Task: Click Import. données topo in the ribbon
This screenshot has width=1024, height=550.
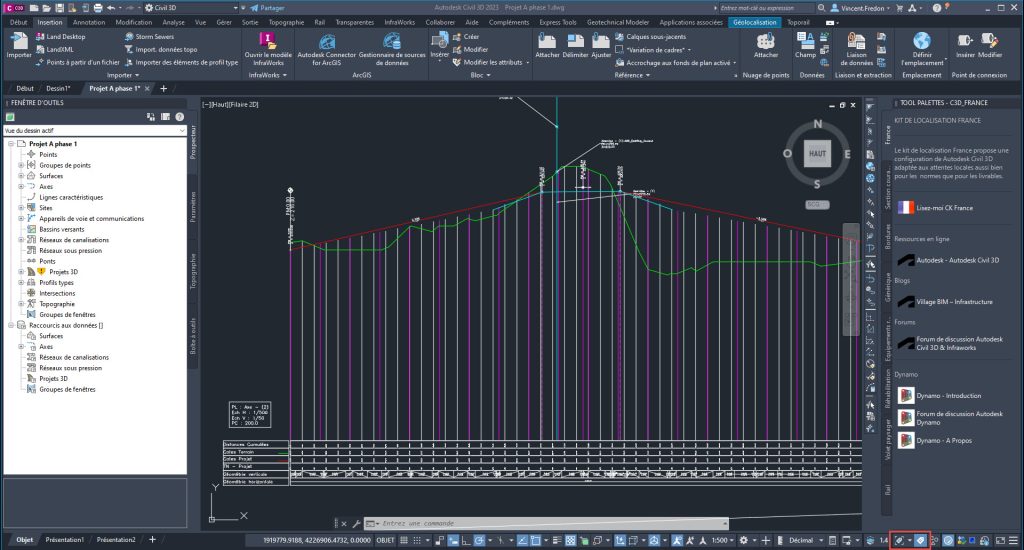Action: click(x=161, y=49)
